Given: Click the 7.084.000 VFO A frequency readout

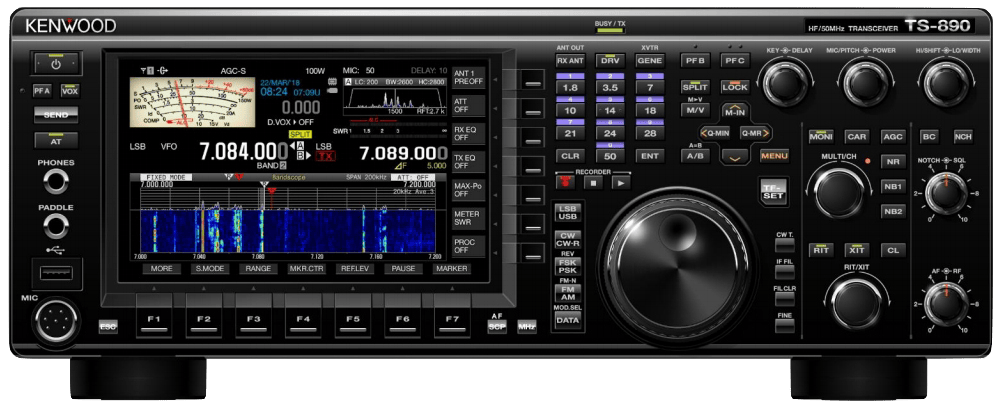Looking at the screenshot, I should pos(244,152).
